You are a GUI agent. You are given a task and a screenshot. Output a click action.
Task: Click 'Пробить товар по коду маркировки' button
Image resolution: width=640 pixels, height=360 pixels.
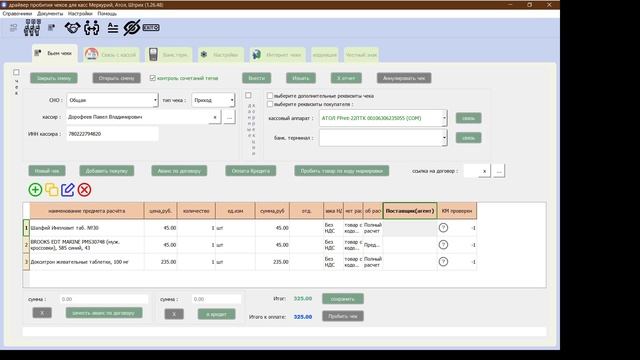pos(342,171)
